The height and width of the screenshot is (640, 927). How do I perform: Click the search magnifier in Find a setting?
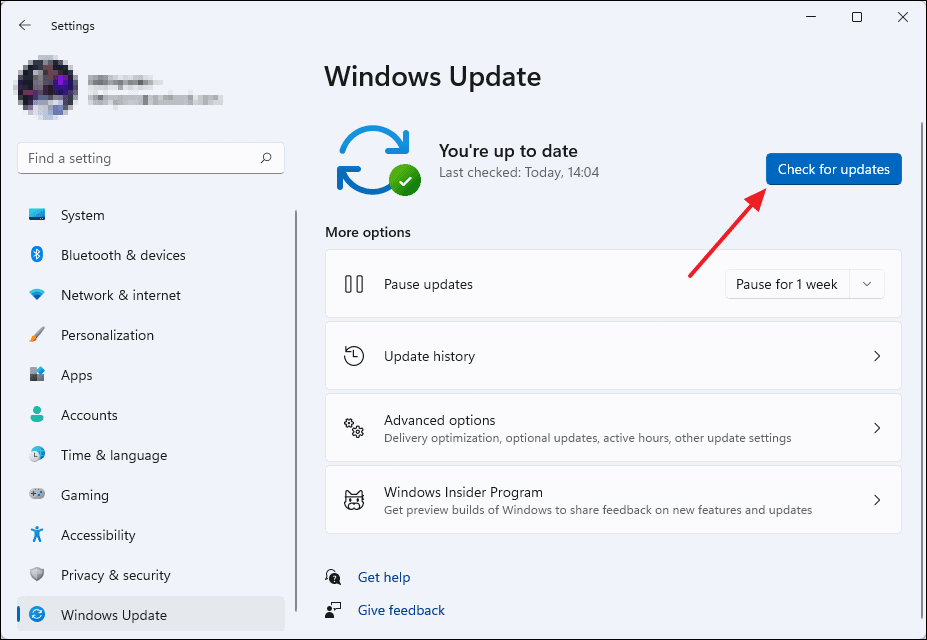(x=266, y=158)
